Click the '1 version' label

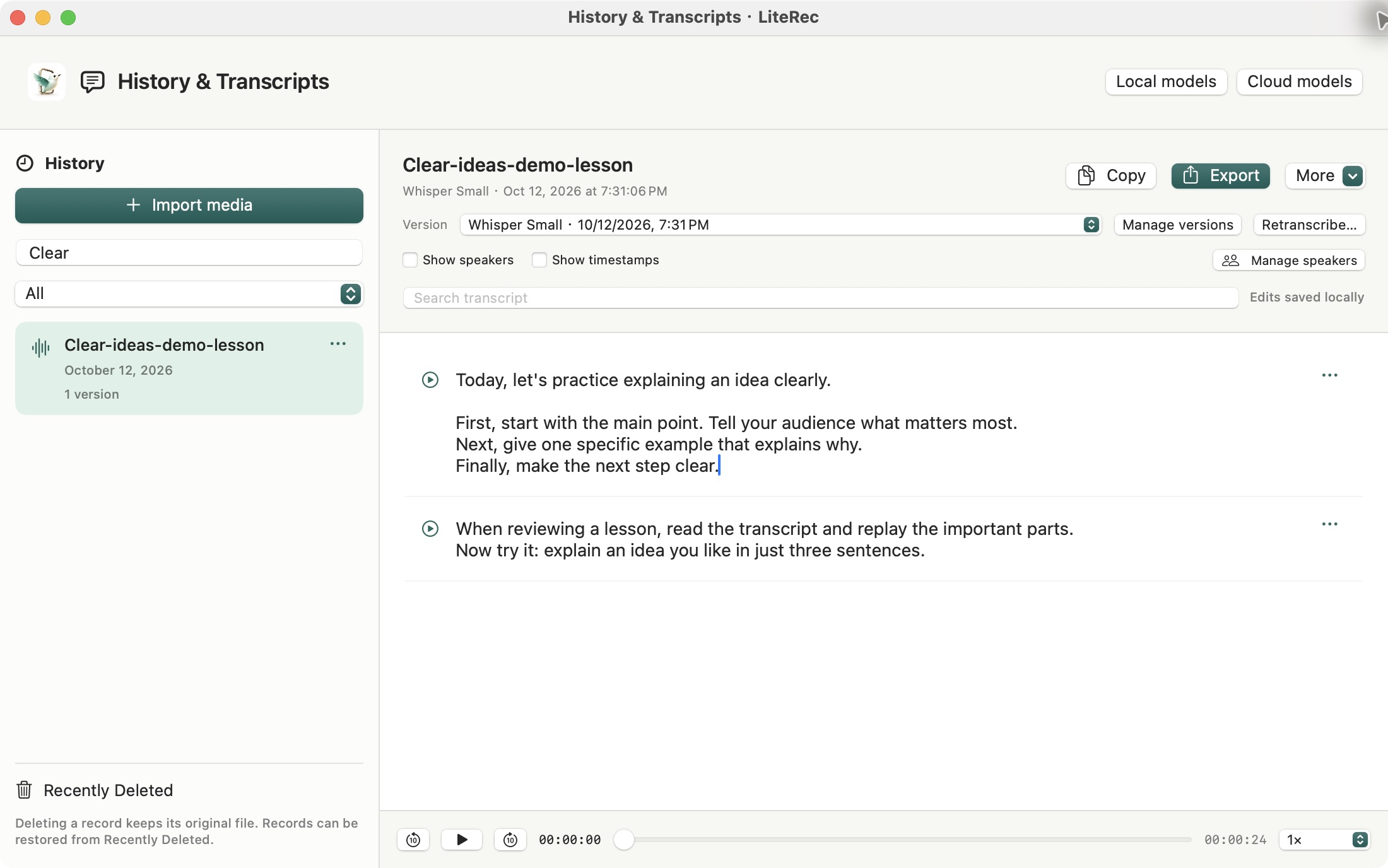pyautogui.click(x=91, y=394)
